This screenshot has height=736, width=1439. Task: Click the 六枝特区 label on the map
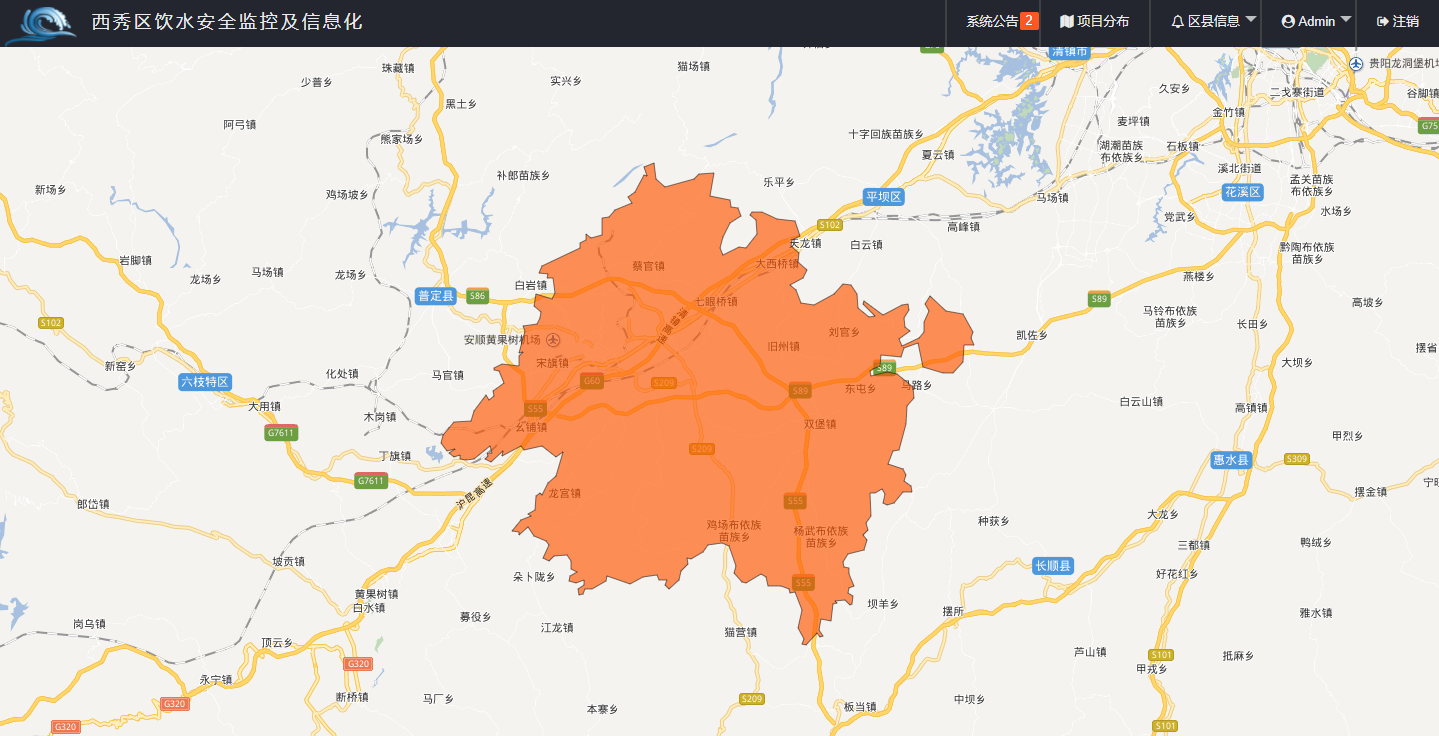coord(205,382)
